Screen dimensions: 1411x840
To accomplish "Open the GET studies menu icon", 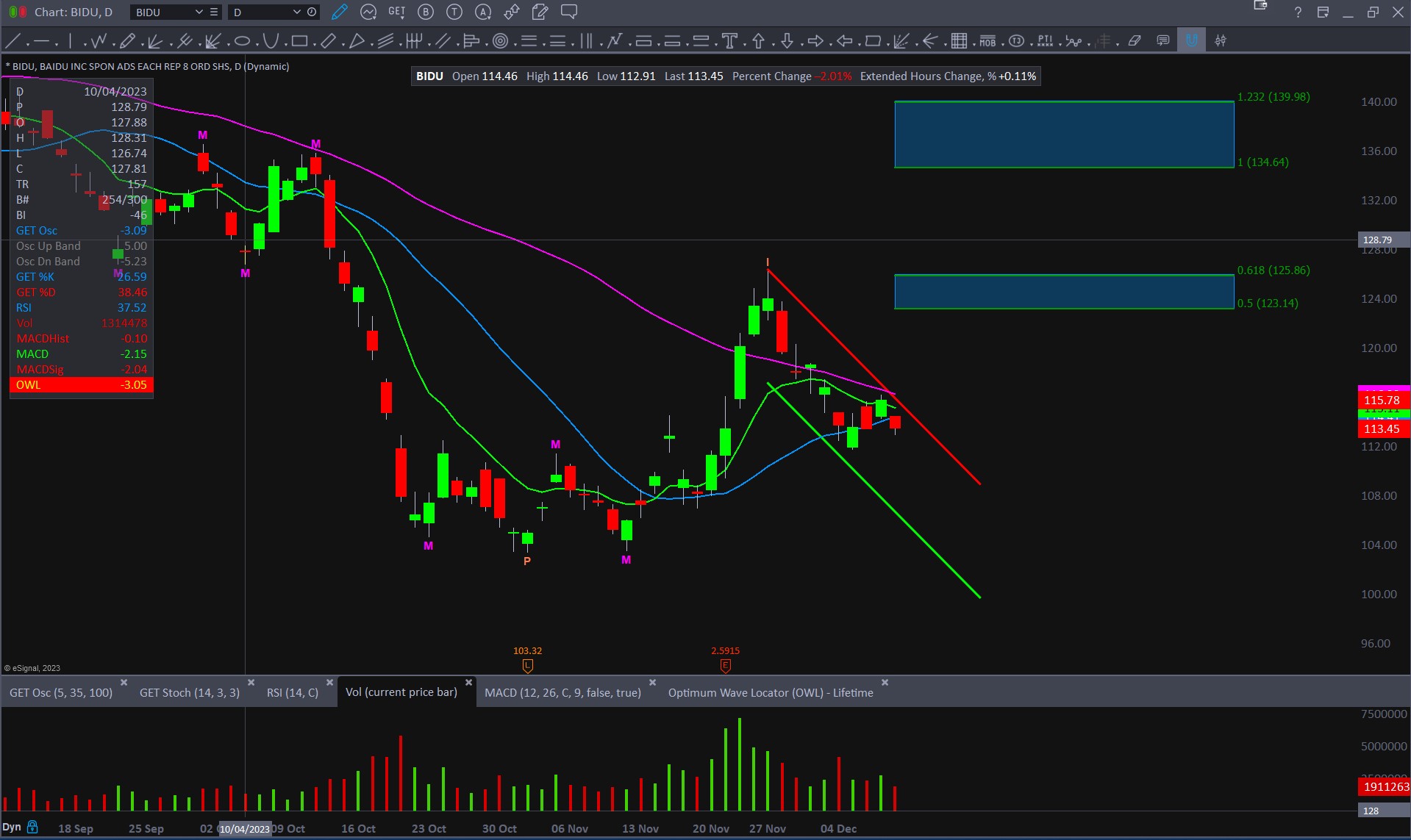I will pos(396,12).
